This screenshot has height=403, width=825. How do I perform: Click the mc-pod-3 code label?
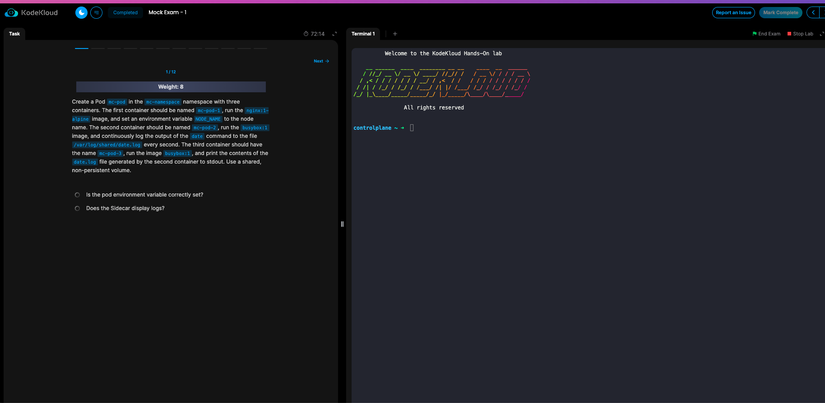[110, 153]
